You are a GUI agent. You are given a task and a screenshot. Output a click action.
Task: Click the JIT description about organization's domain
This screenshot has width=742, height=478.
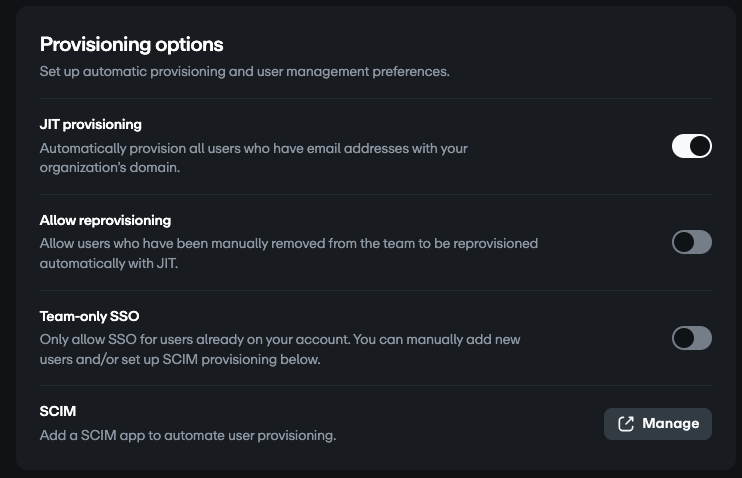[x=253, y=158]
